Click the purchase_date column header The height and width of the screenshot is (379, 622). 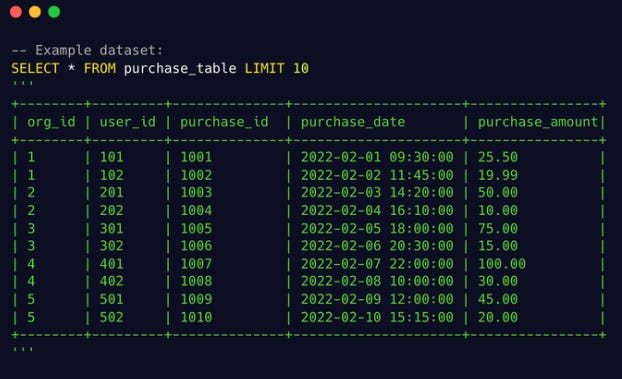click(353, 122)
